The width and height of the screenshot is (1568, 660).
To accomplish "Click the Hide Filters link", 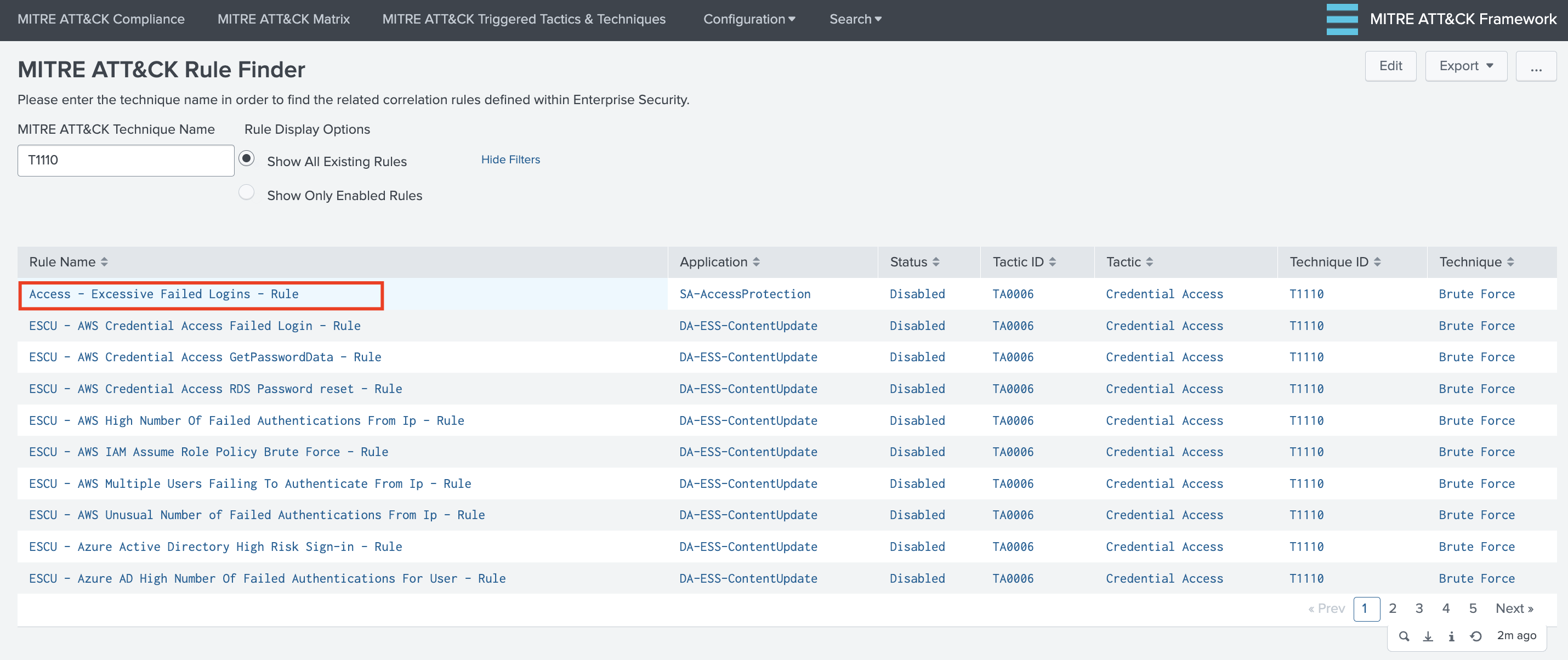I will [x=510, y=160].
